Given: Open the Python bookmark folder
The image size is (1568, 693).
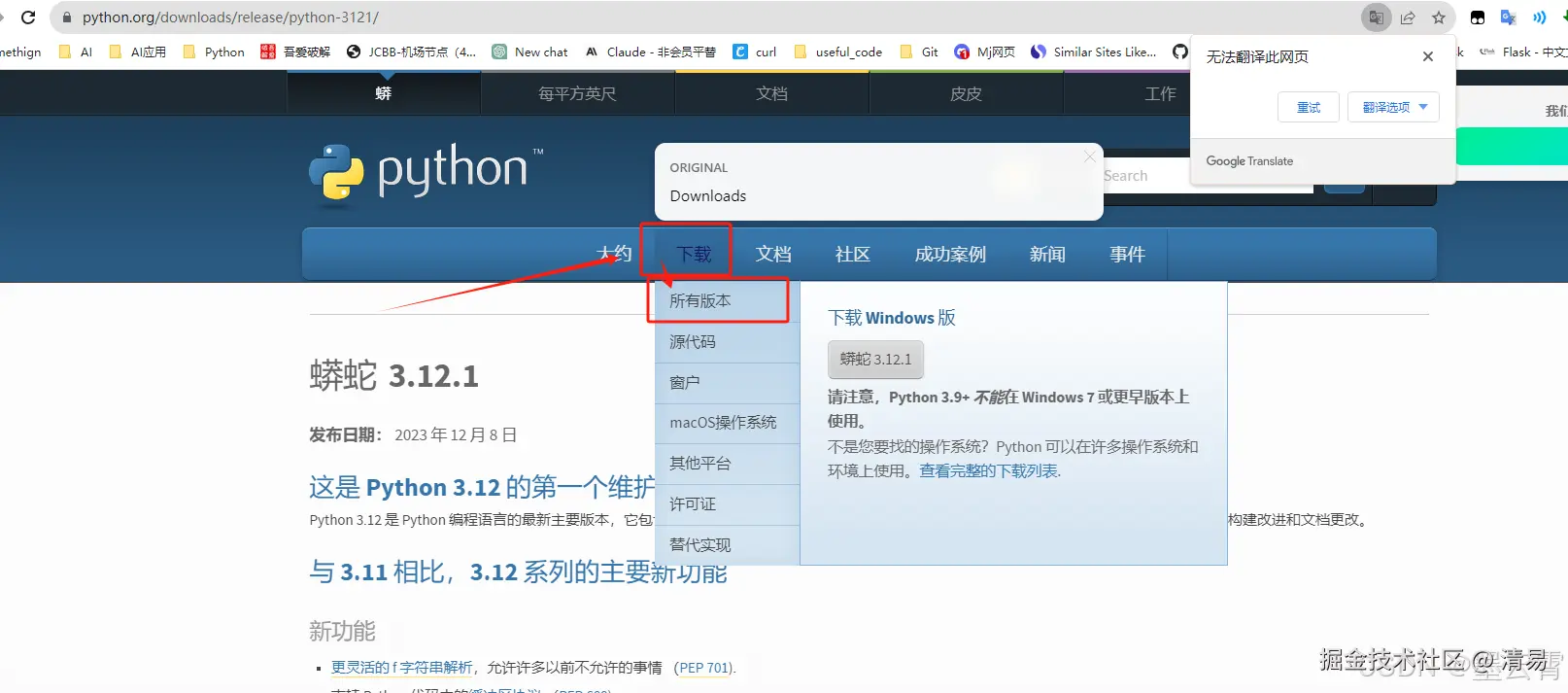Looking at the screenshot, I should click(x=214, y=52).
